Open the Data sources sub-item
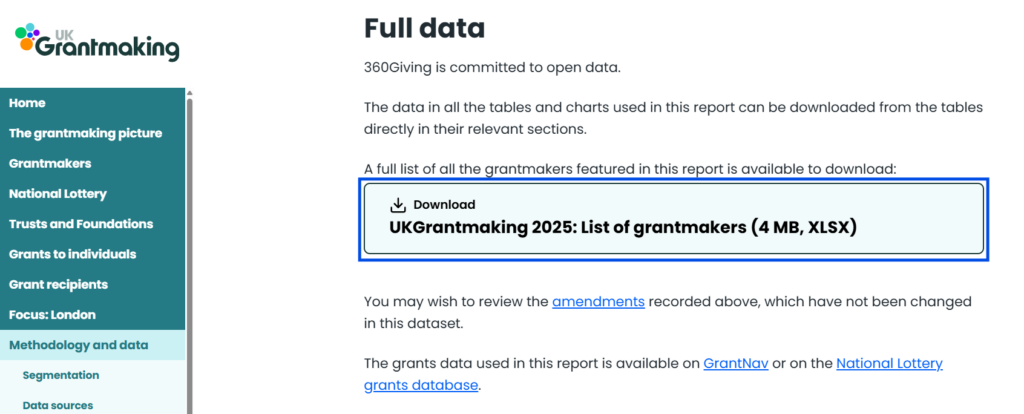Image resolution: width=1024 pixels, height=414 pixels. pos(58,405)
